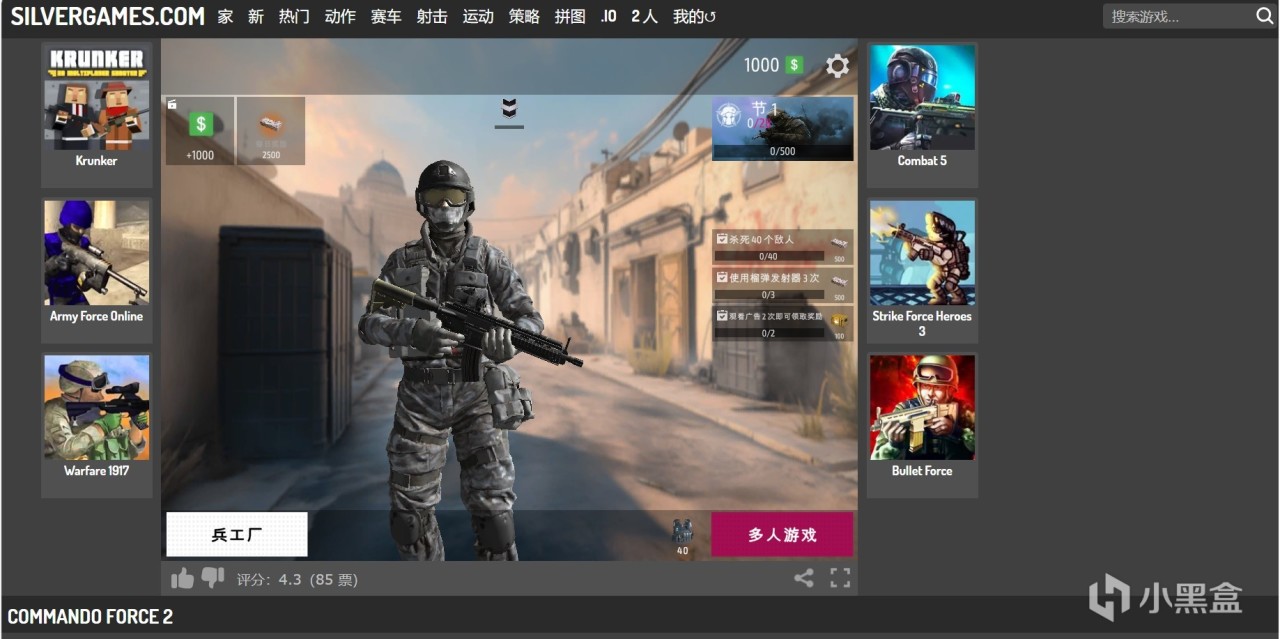The image size is (1280, 639).
Task: Open the Strike Force Heroes 3 thumbnail
Action: tap(922, 252)
